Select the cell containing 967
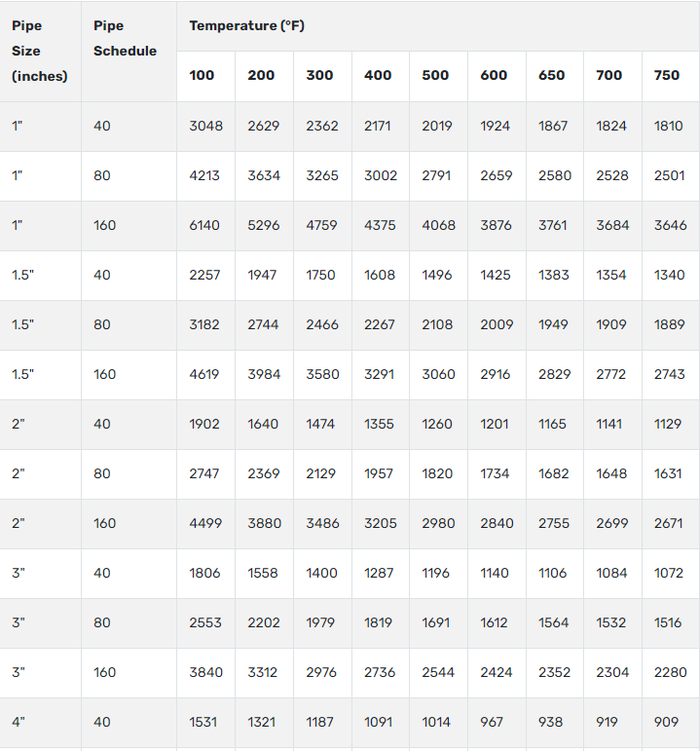The image size is (700, 751). point(494,722)
